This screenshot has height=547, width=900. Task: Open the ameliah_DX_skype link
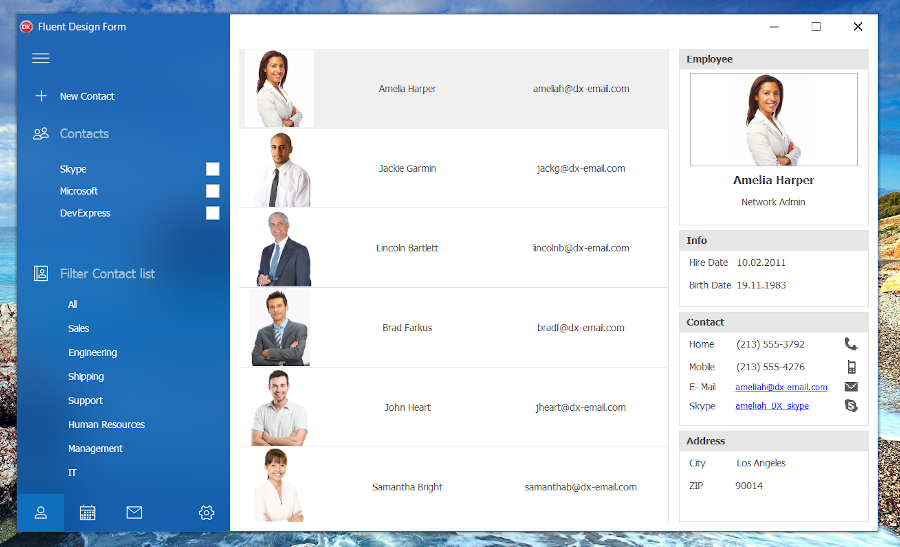click(x=772, y=406)
